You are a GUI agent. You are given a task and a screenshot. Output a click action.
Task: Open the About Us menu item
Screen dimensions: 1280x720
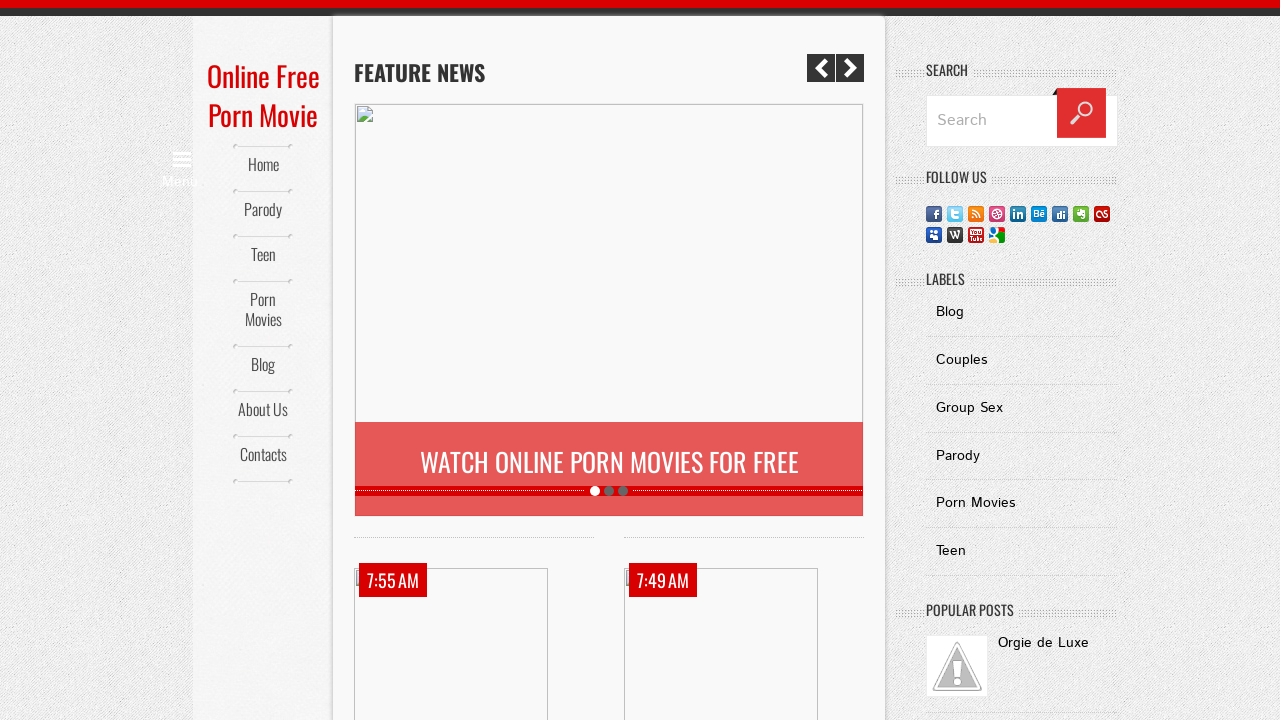263,410
